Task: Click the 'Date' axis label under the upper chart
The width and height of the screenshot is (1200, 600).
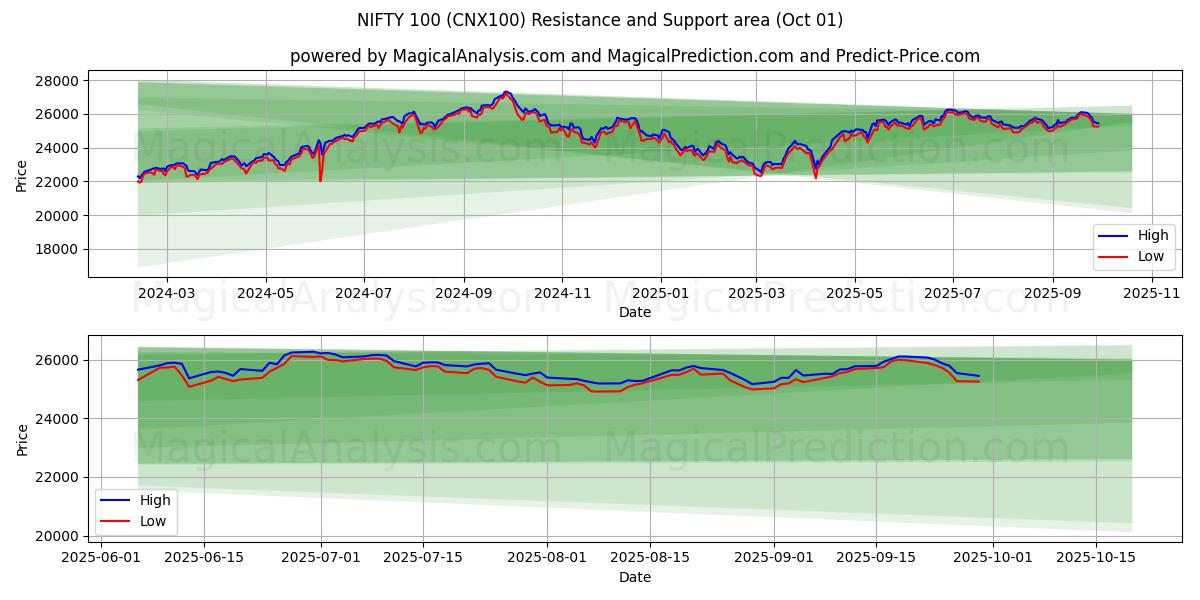Action: coord(634,312)
